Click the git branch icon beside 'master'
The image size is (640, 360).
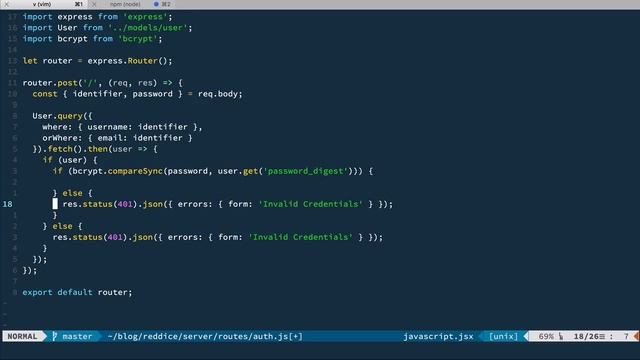tap(55, 336)
